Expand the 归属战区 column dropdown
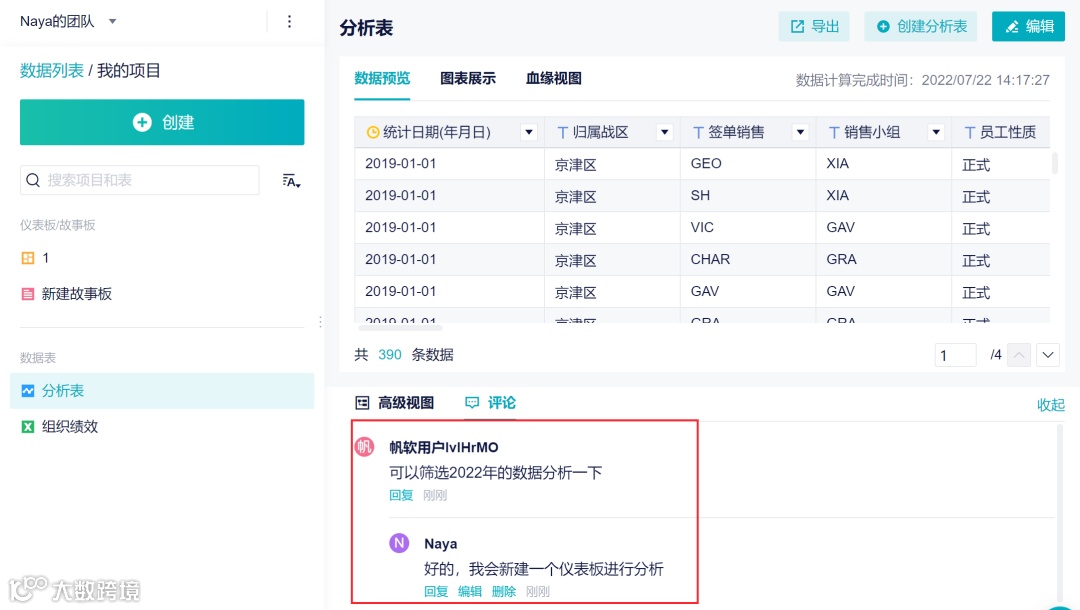The image size is (1080, 610). click(665, 131)
